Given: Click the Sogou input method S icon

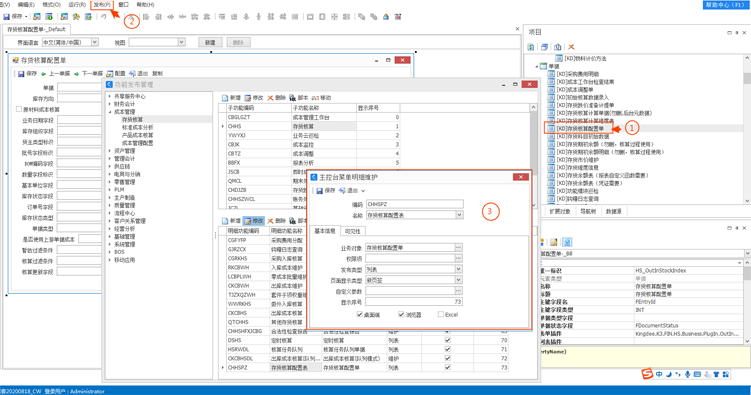Looking at the screenshot, I should point(647,373).
